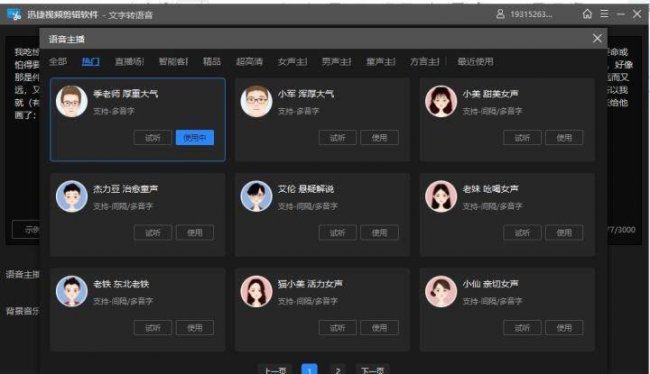
Task: Switch to the 直播场 tab
Action: (129, 62)
